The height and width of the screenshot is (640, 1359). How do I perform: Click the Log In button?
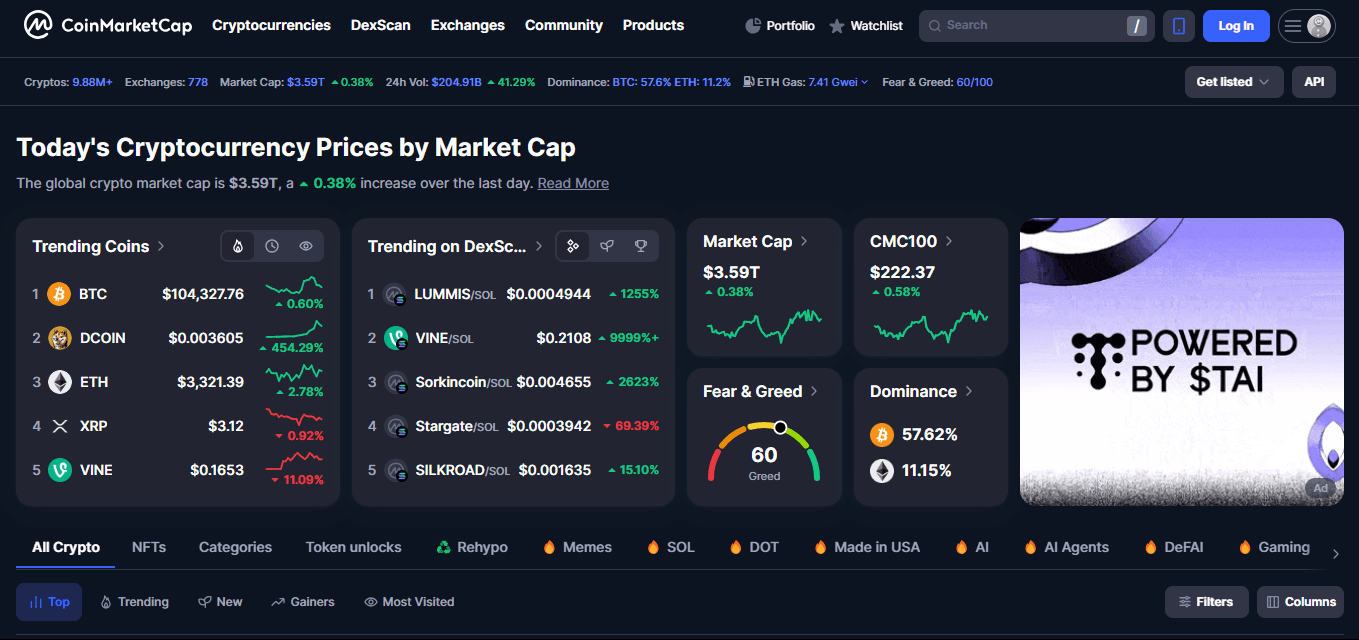coord(1236,26)
